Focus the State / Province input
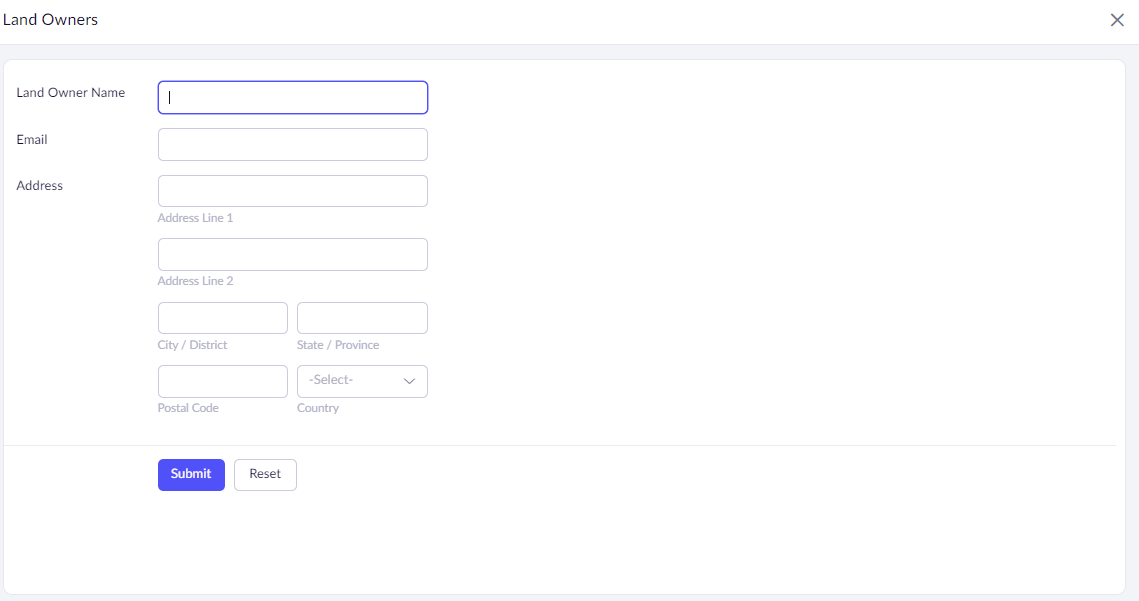 click(362, 318)
